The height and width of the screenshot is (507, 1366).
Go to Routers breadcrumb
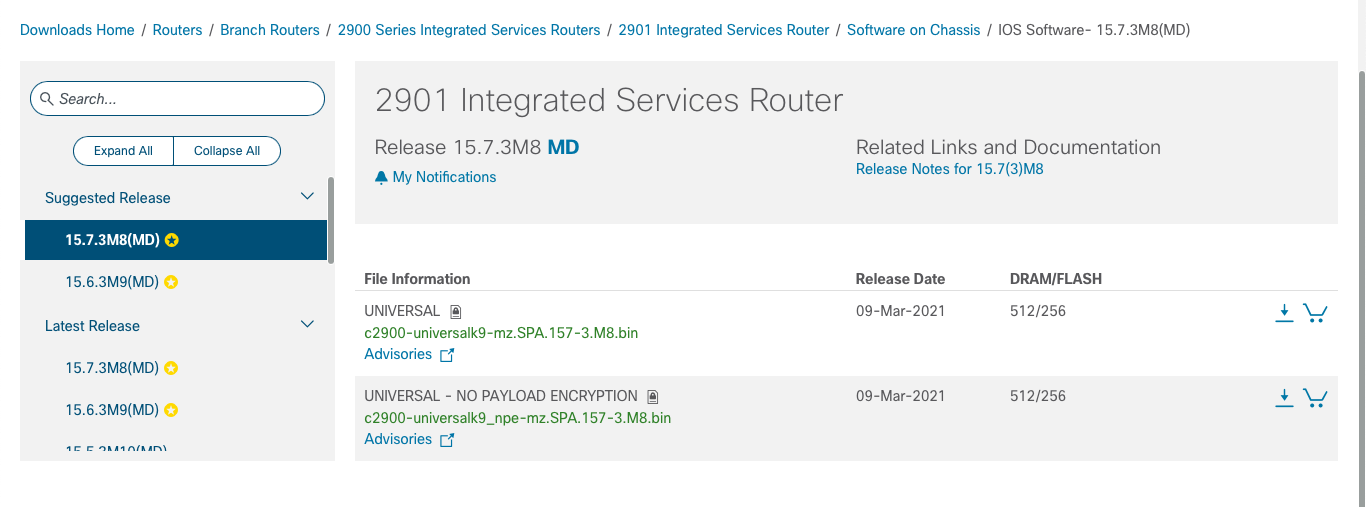178,30
